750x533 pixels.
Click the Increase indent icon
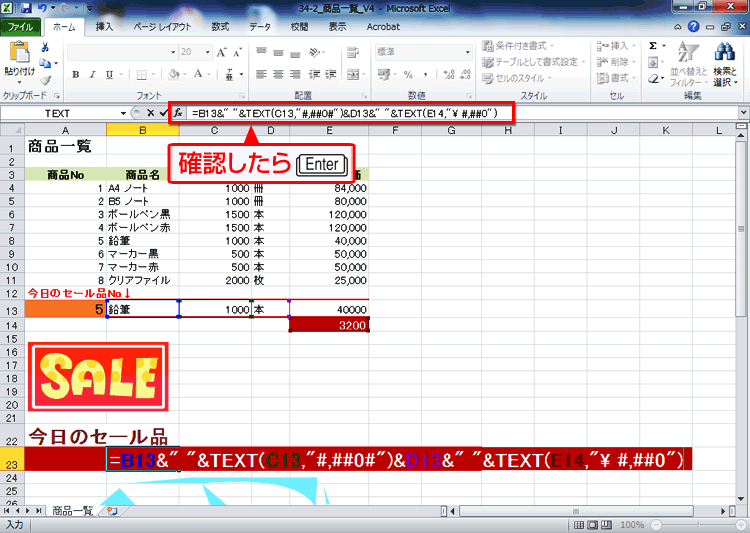point(331,74)
